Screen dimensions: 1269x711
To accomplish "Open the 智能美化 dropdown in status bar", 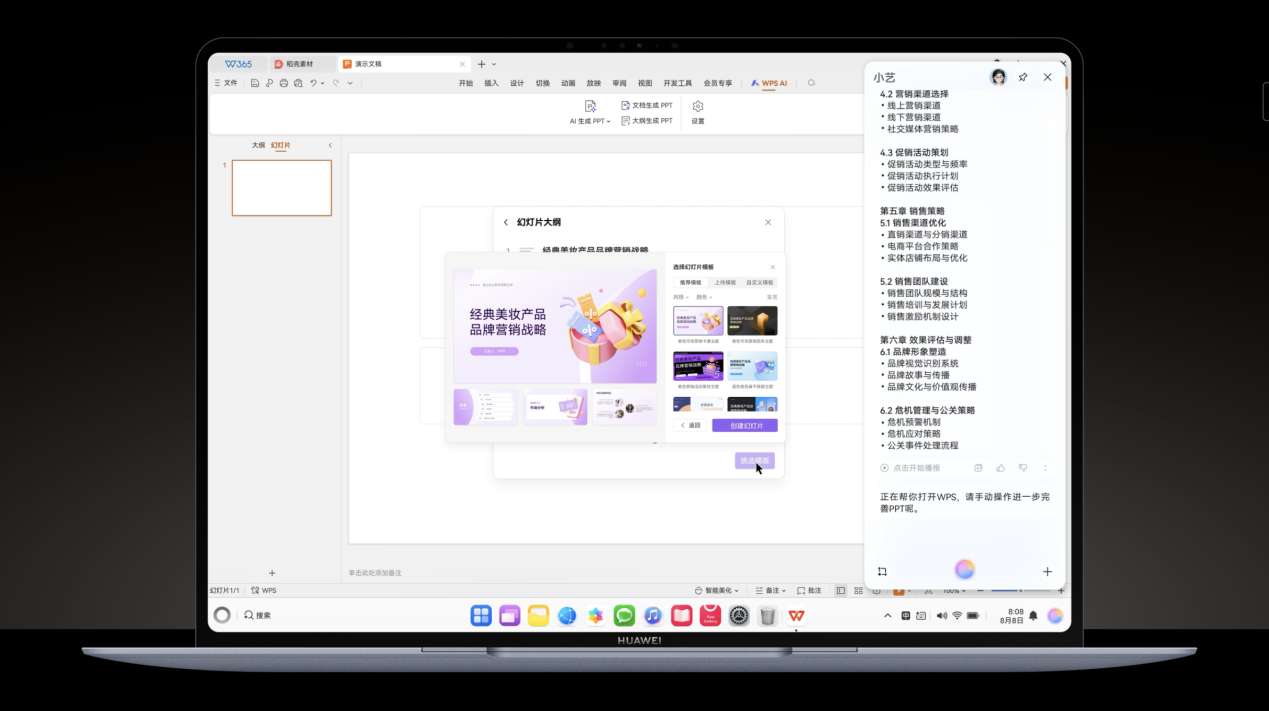I will point(720,591).
